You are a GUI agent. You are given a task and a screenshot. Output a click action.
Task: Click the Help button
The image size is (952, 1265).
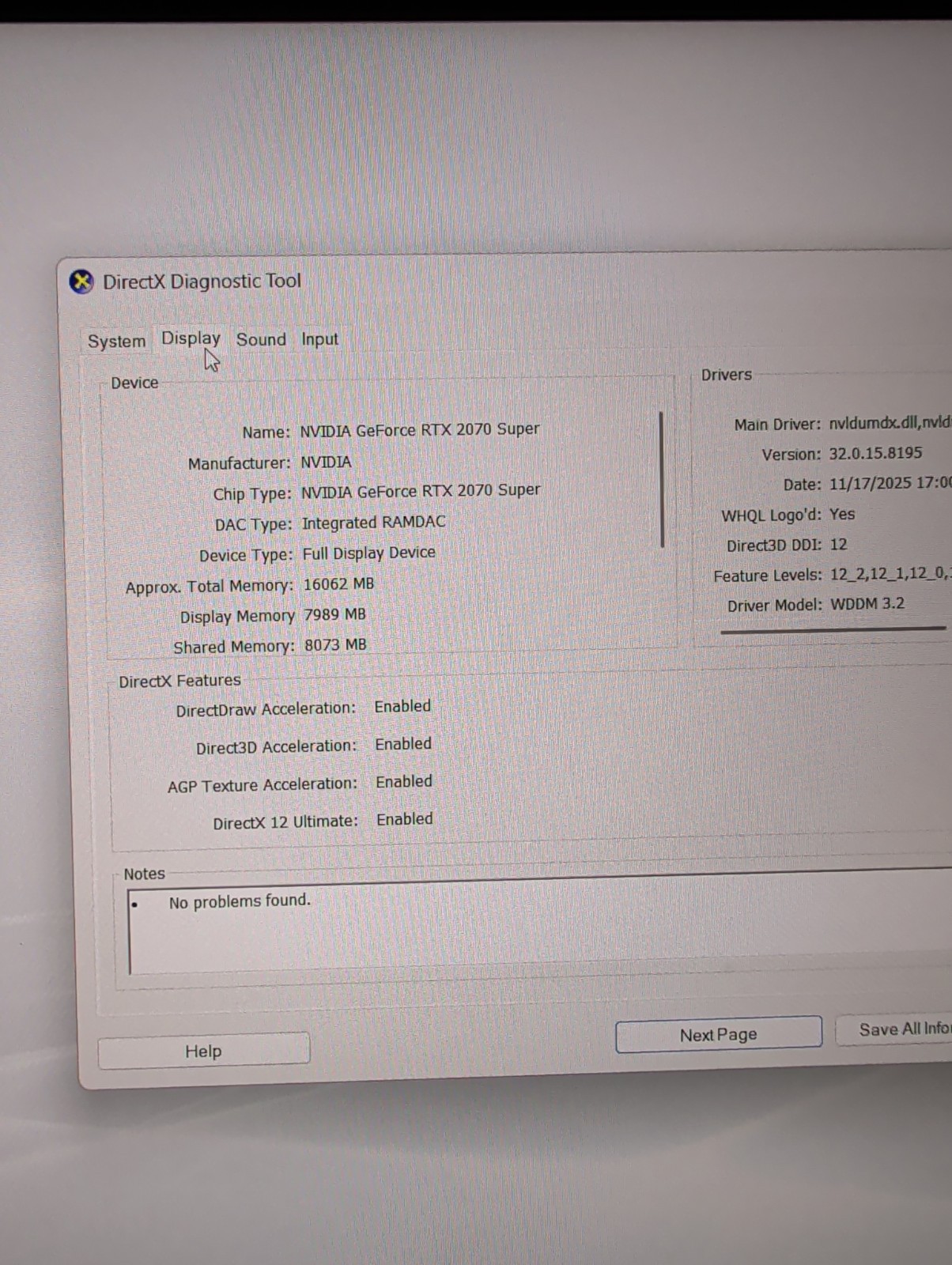[x=203, y=1051]
